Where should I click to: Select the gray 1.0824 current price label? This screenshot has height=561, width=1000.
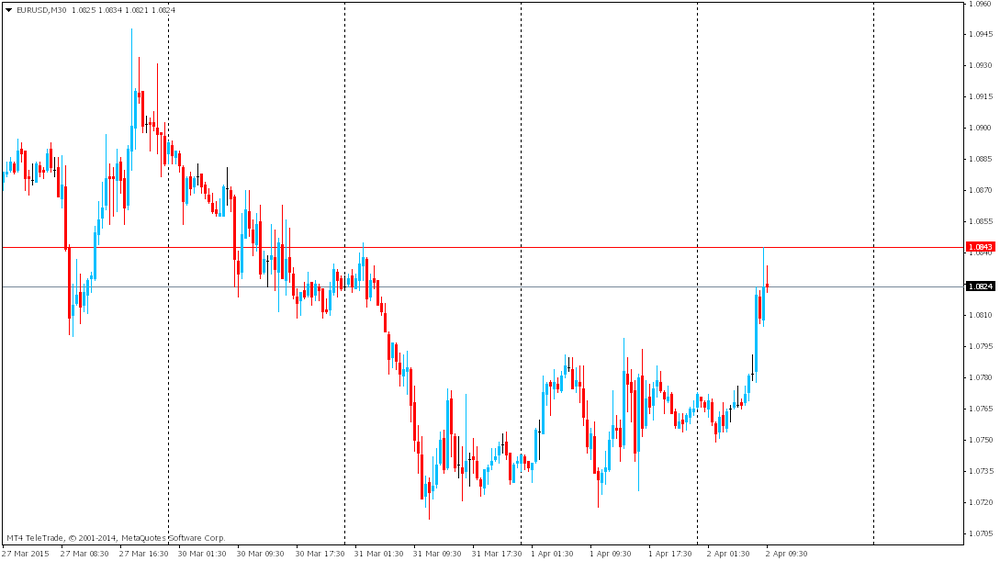point(980,286)
